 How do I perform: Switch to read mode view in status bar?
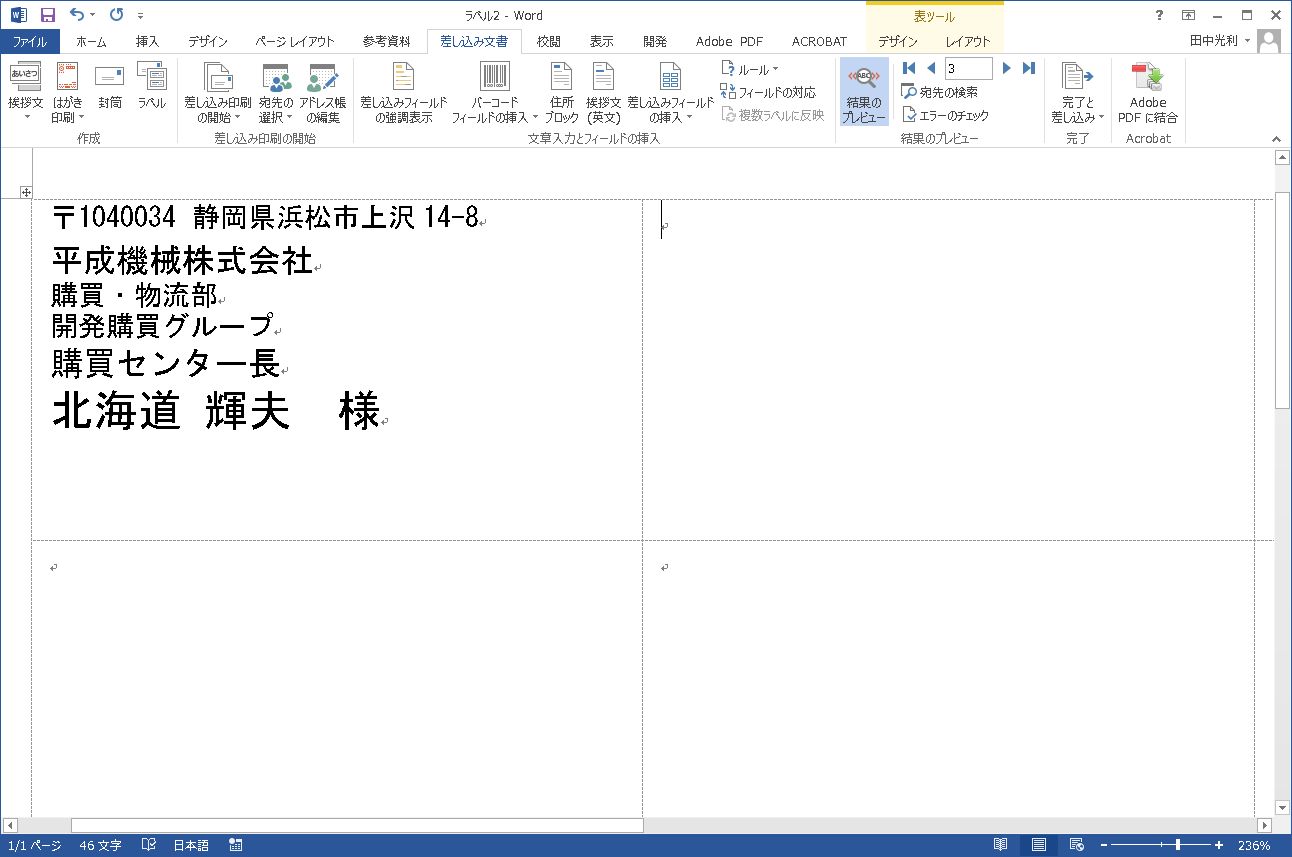tap(1000, 845)
